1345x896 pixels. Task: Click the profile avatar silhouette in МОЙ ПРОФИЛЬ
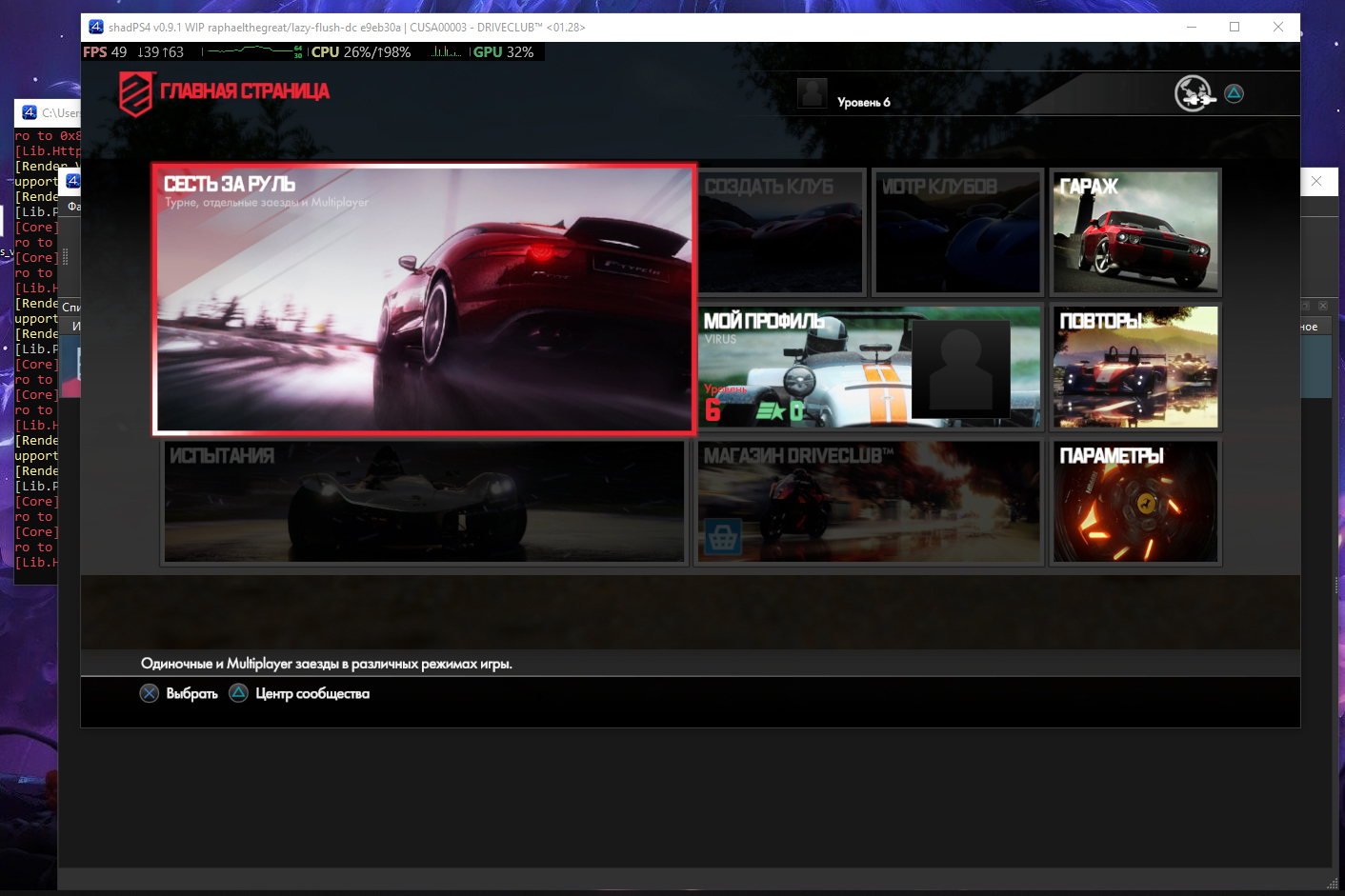coord(960,368)
